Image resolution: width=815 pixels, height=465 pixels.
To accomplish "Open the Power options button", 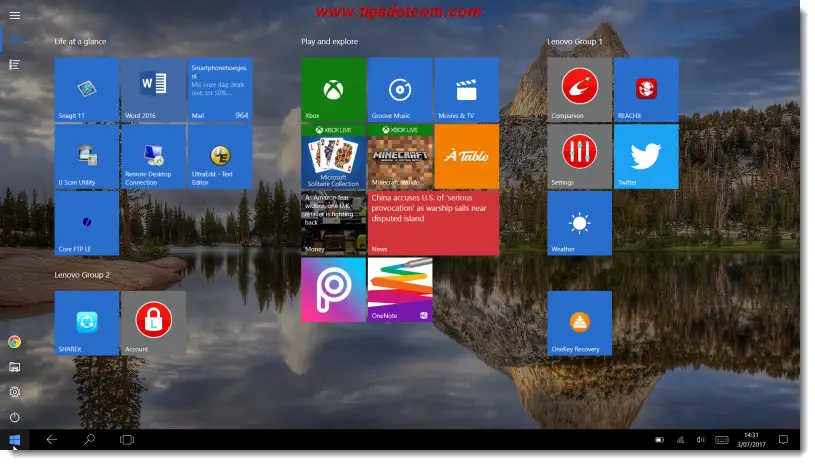I will coord(15,417).
